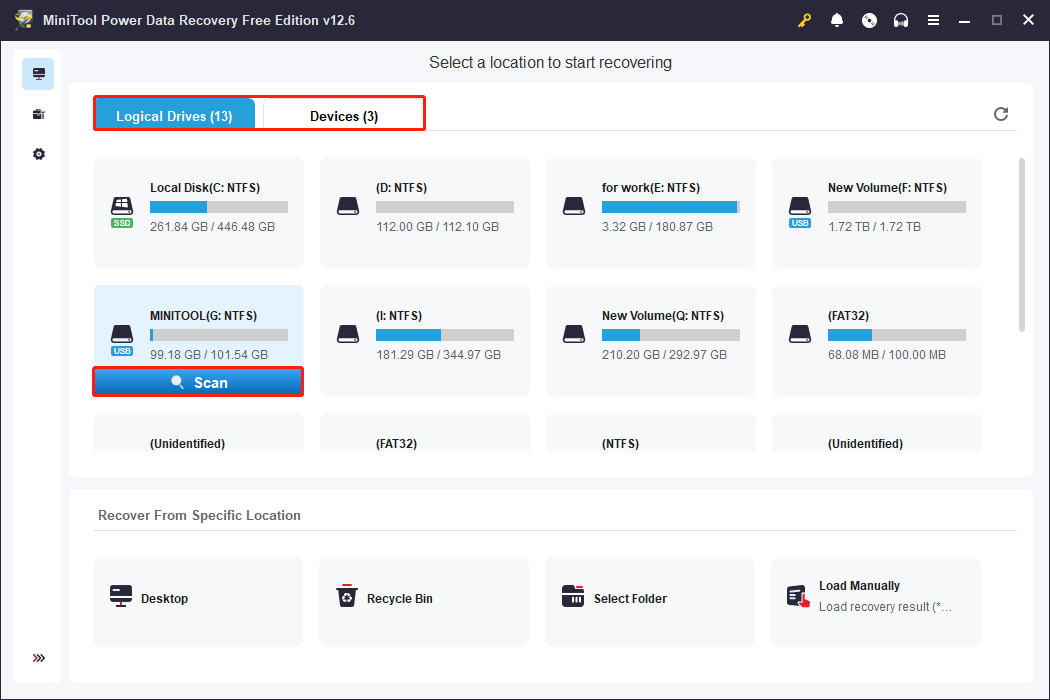Refresh the drive list

pyautogui.click(x=1001, y=114)
